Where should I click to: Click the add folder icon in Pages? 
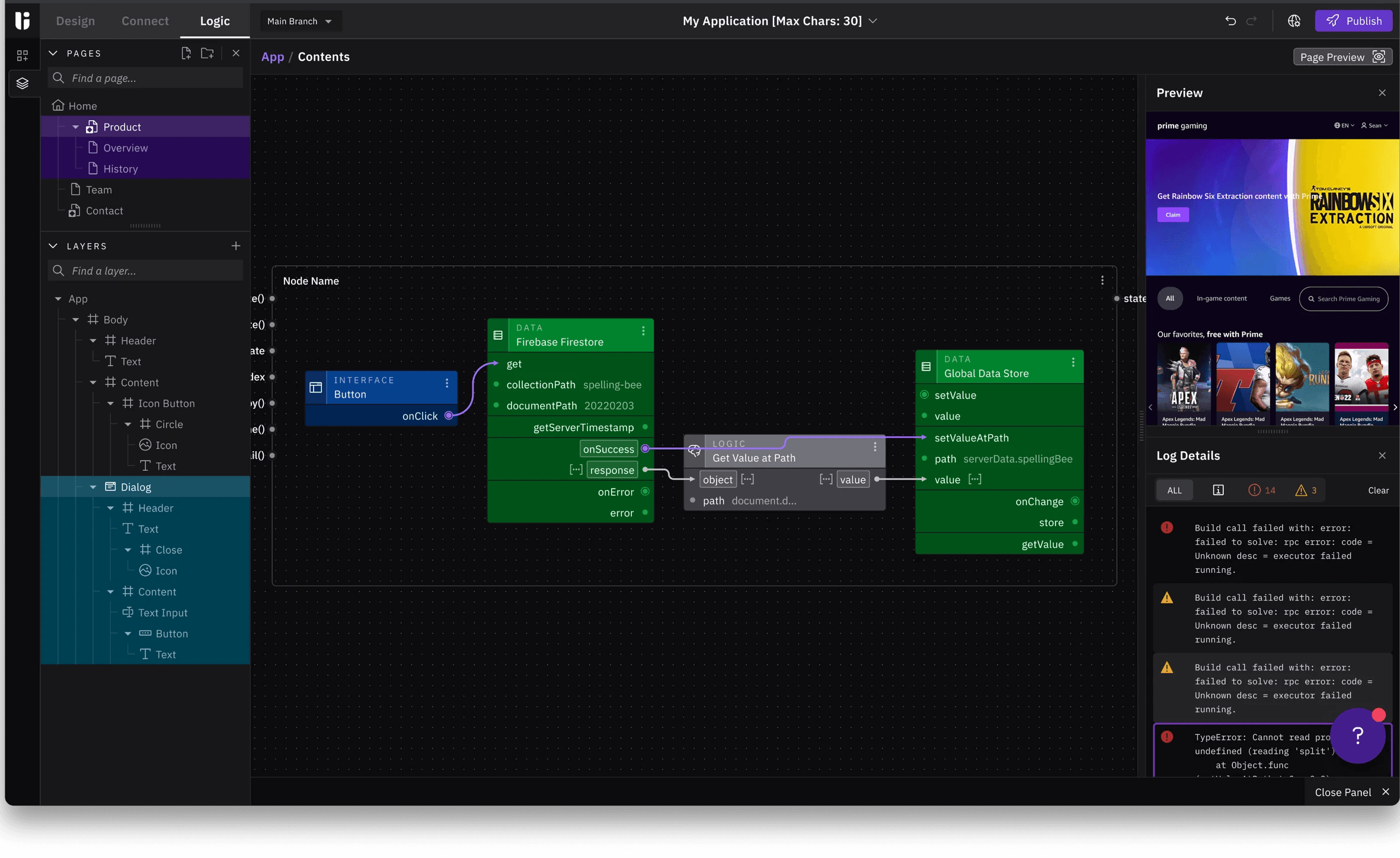point(207,53)
